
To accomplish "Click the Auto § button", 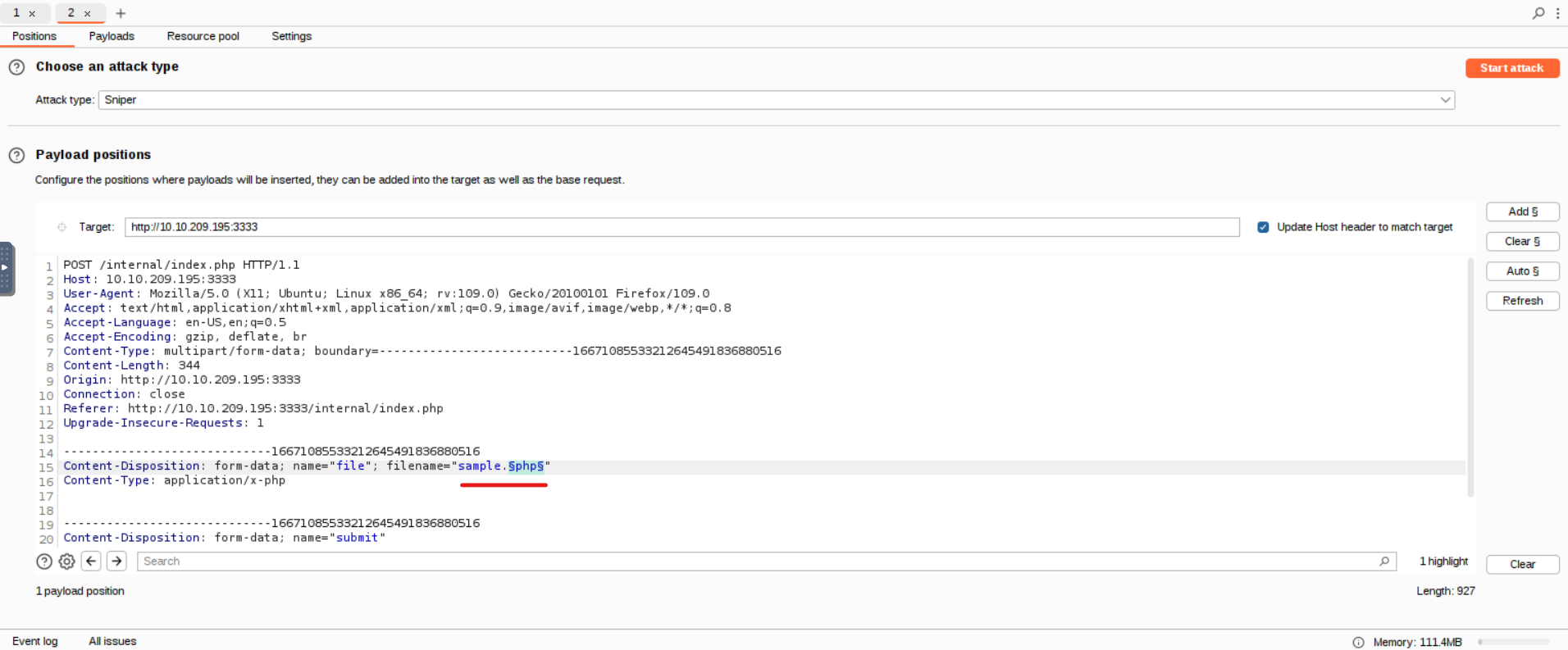I will 1522,271.
